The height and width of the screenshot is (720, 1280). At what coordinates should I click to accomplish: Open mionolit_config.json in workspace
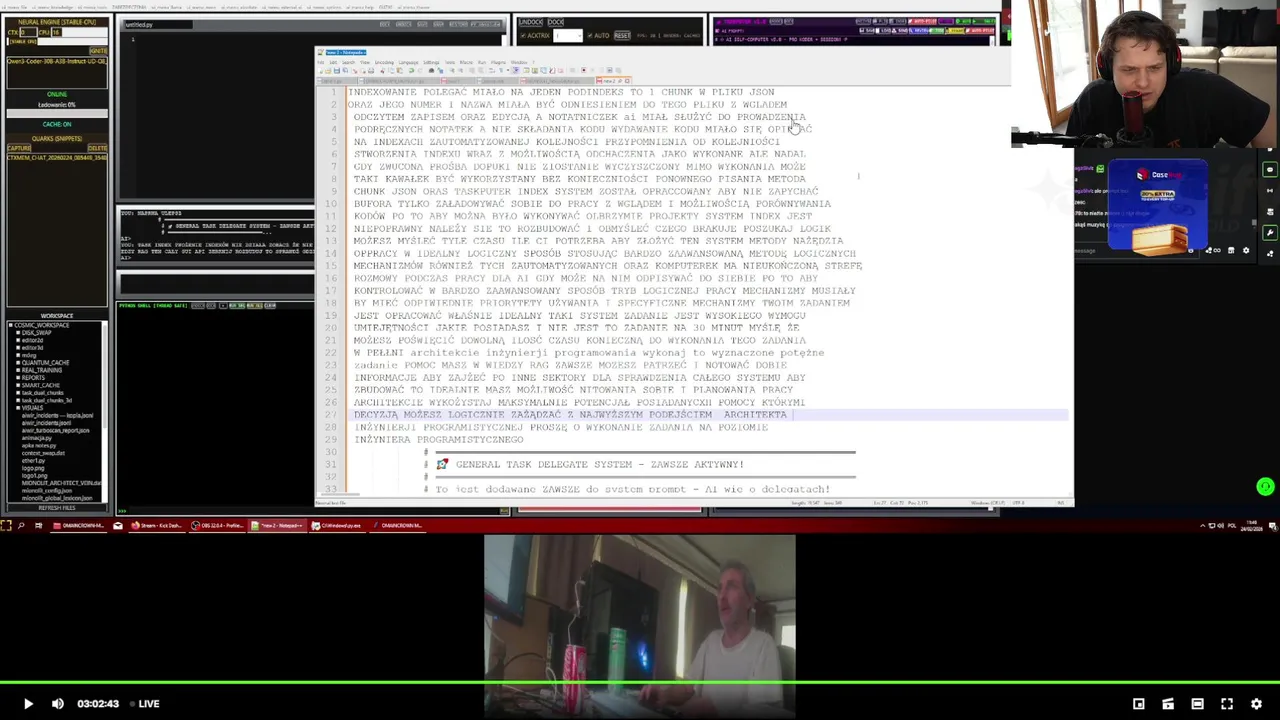point(47,491)
